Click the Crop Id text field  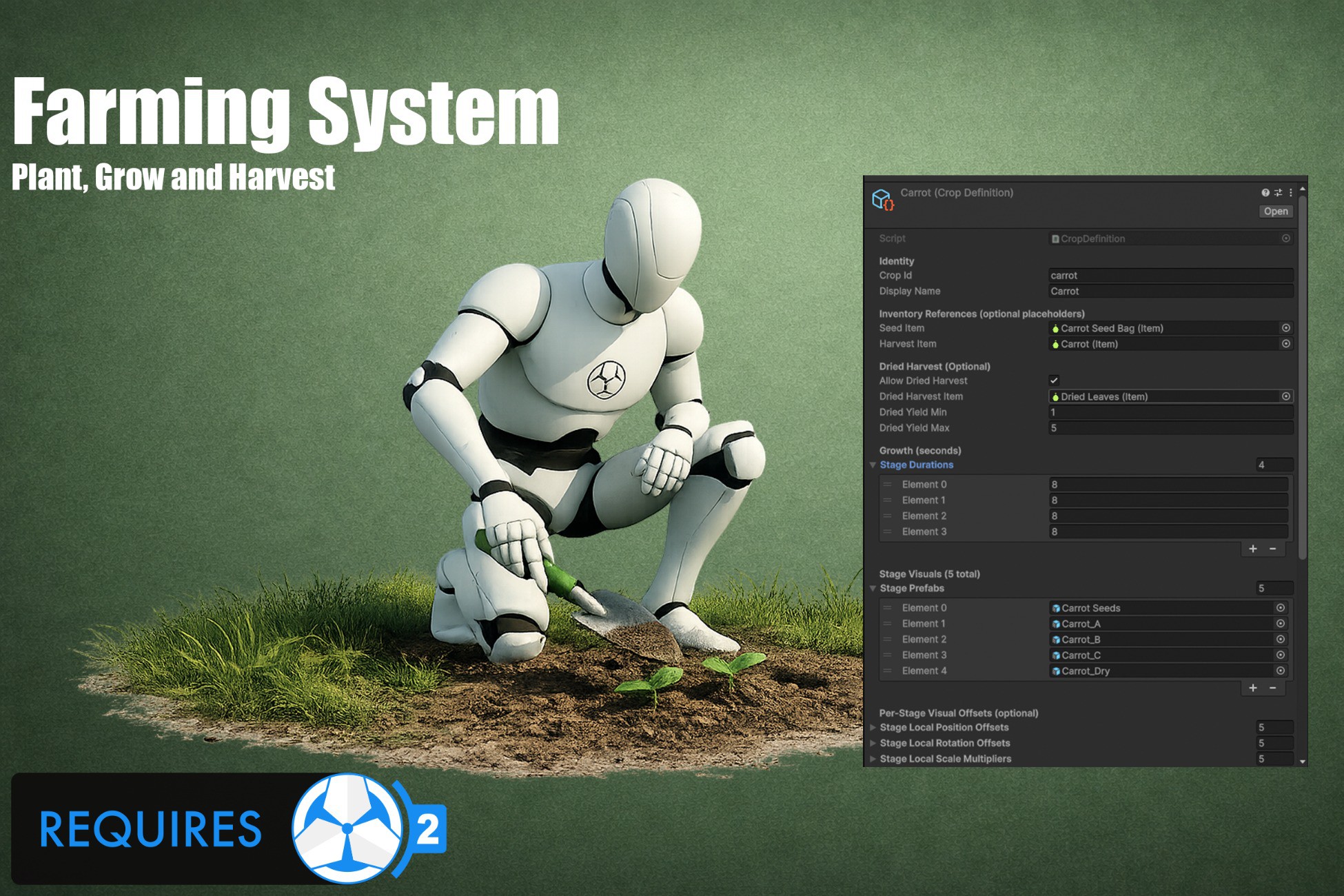click(x=1170, y=276)
